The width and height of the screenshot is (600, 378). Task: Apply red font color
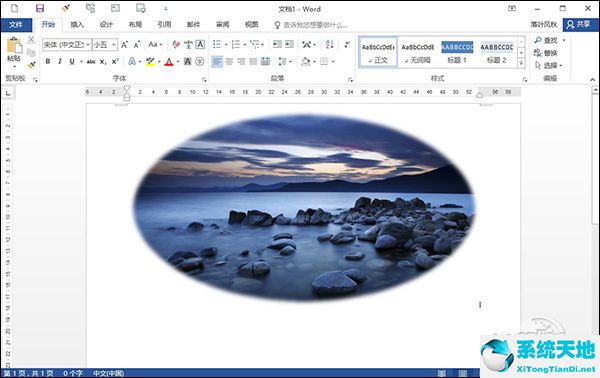169,61
